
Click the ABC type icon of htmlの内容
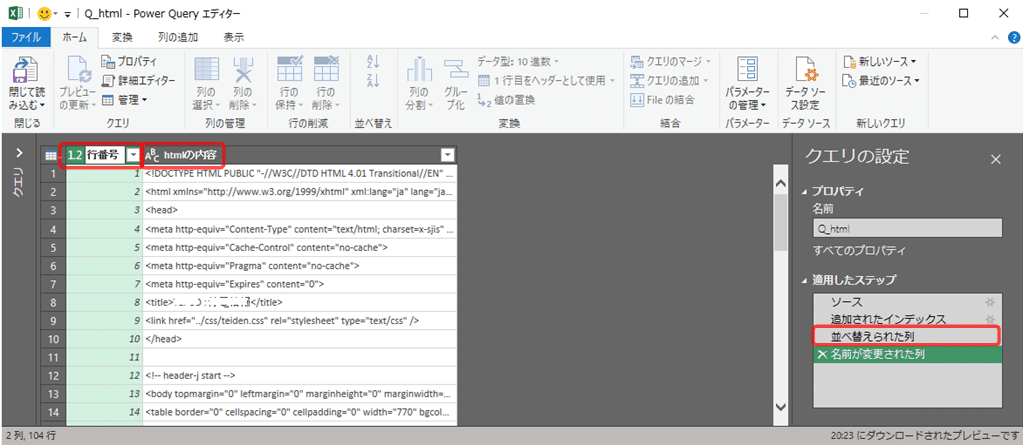click(x=152, y=155)
